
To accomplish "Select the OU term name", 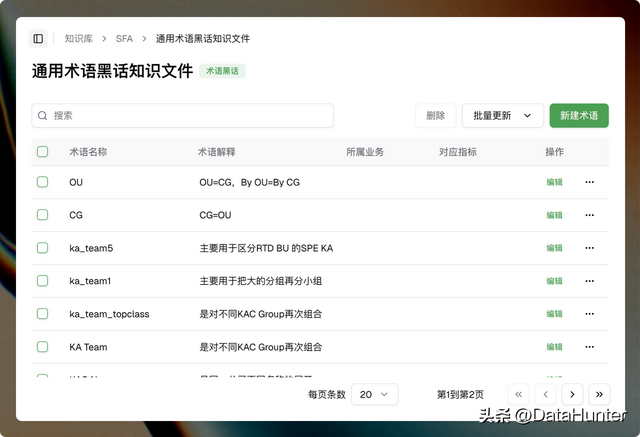I will pyautogui.click(x=76, y=182).
